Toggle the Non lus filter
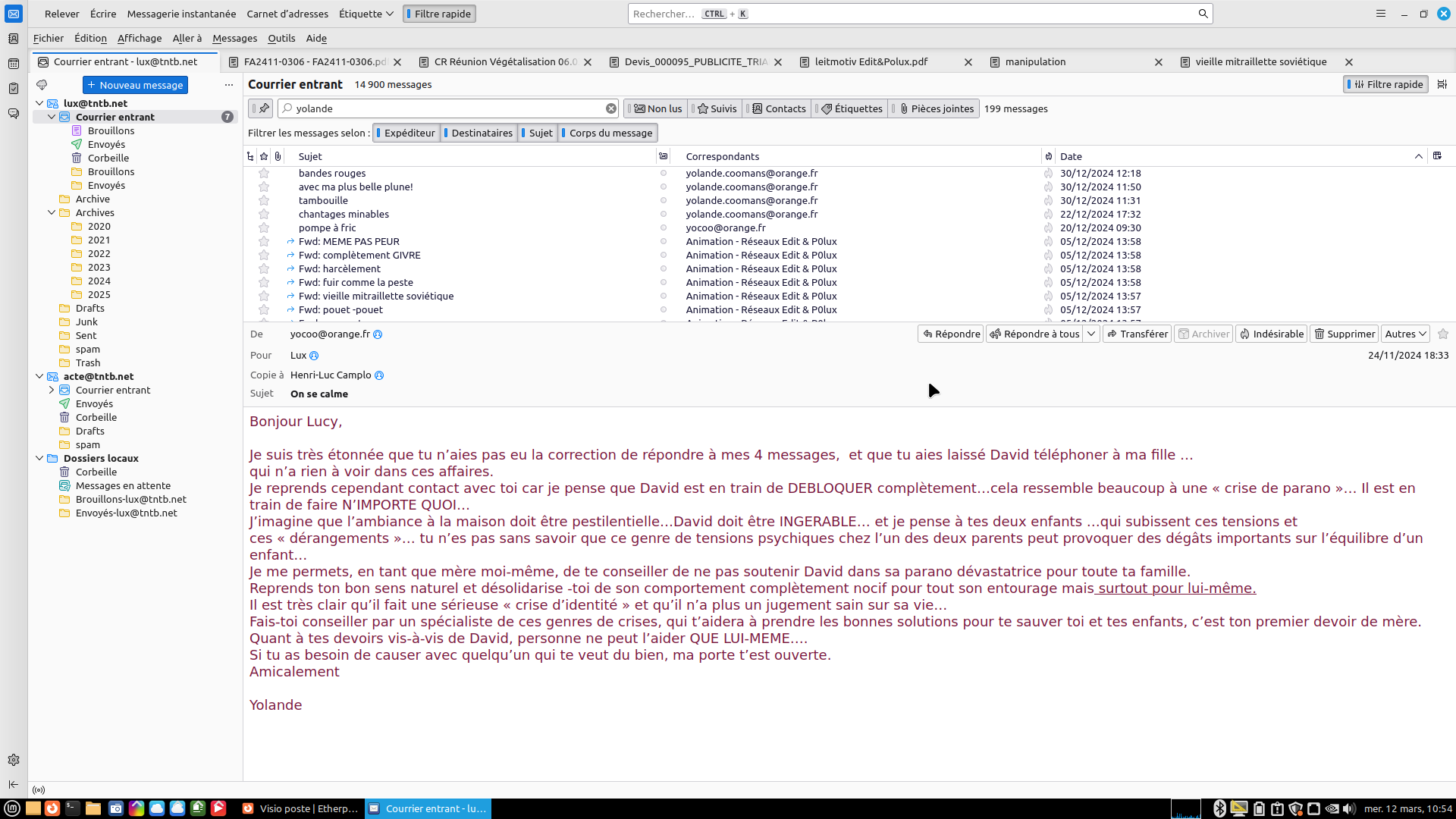Viewport: 1456px width, 819px height. pyautogui.click(x=657, y=108)
